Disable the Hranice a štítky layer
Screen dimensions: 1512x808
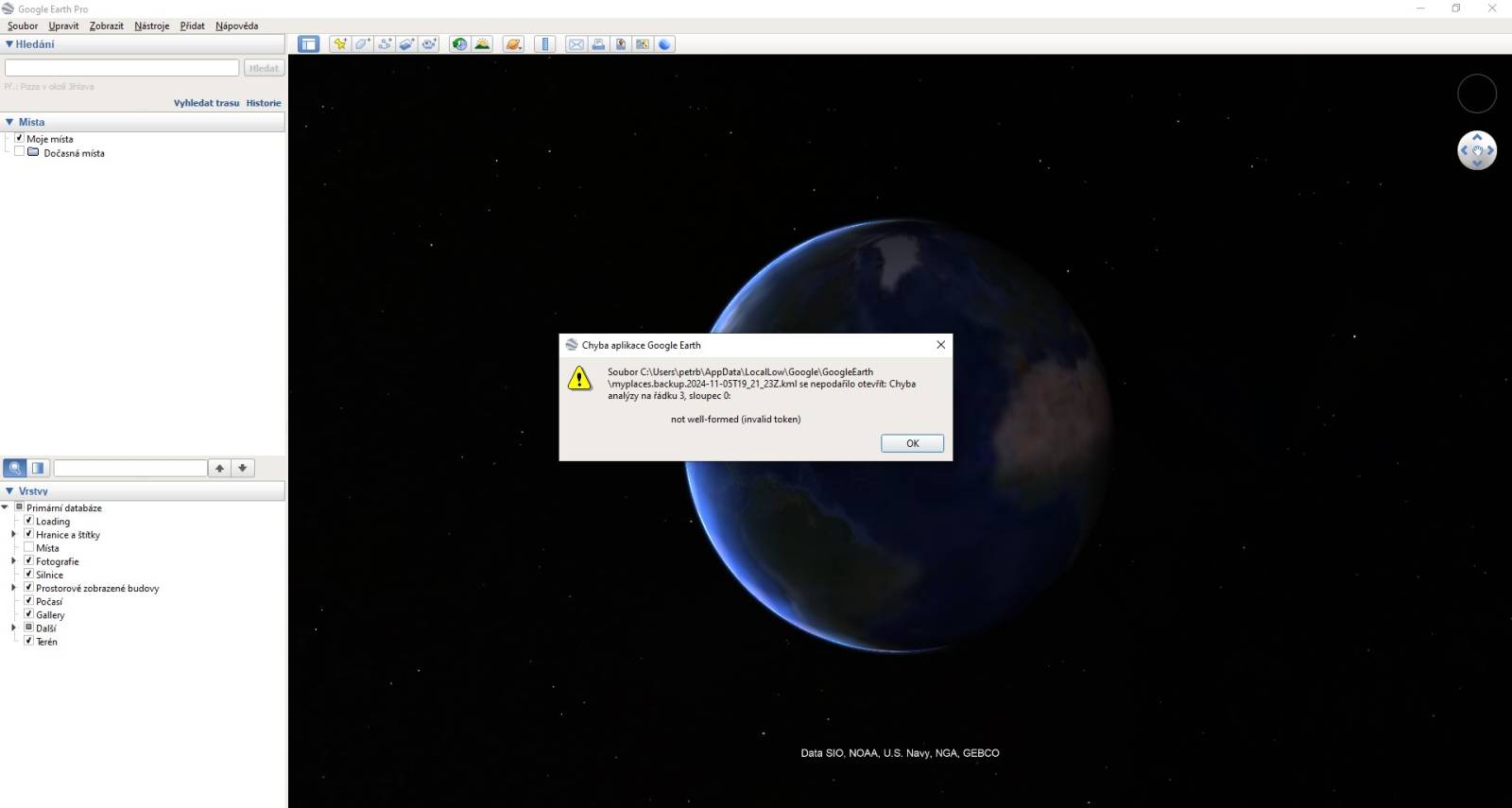click(28, 534)
